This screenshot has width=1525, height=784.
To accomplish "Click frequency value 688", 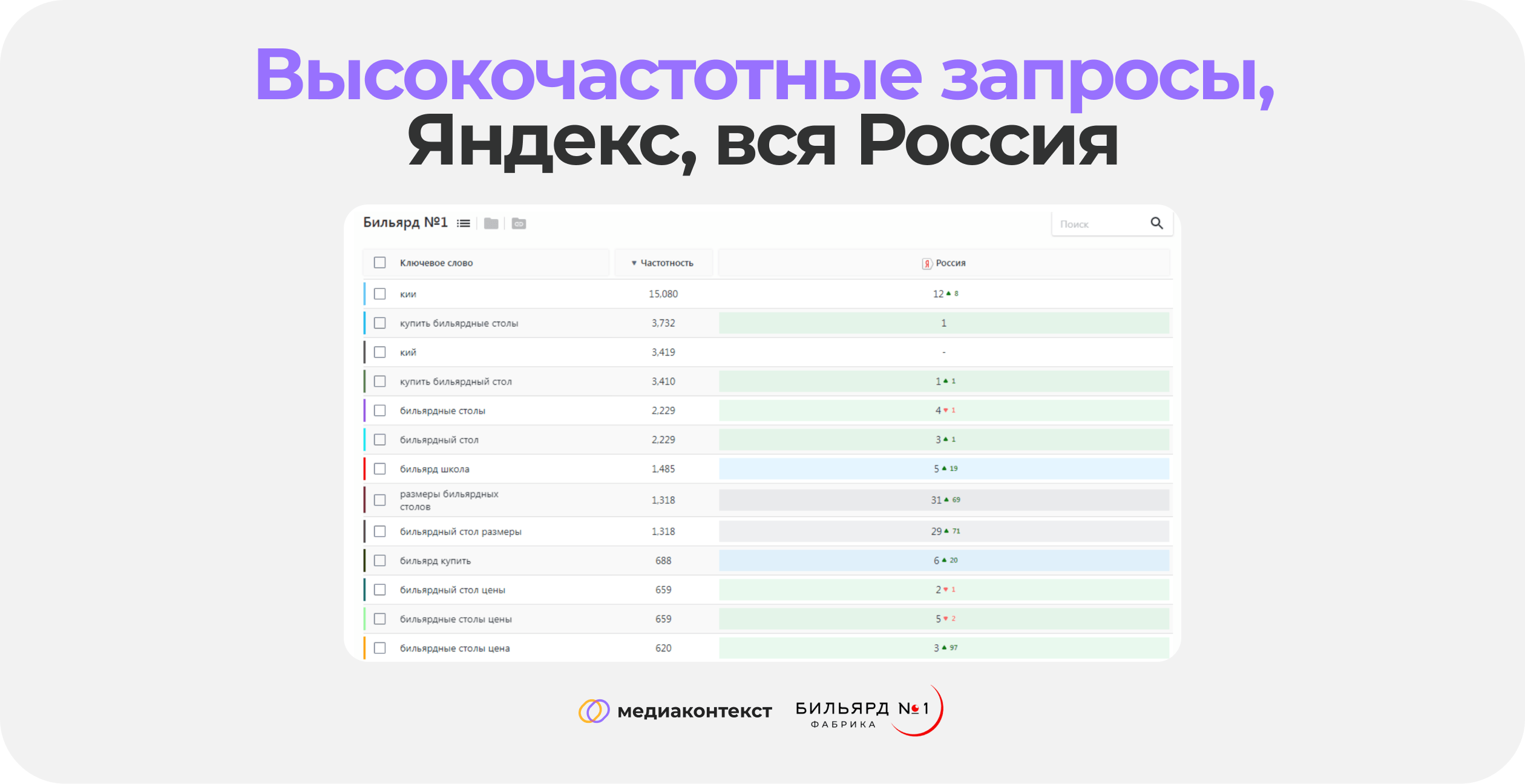I will (x=663, y=561).
